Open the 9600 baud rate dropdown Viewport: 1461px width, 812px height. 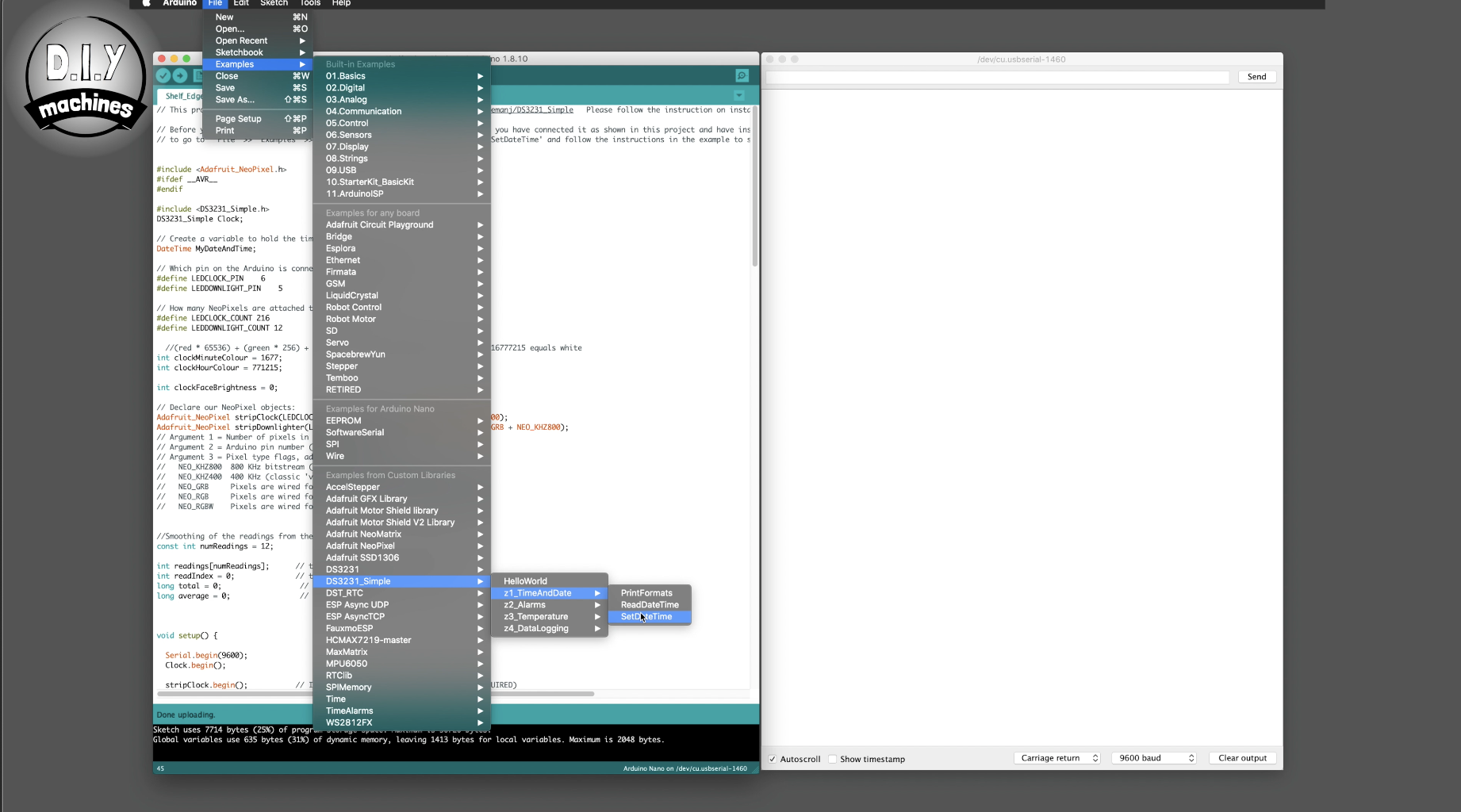1154,758
